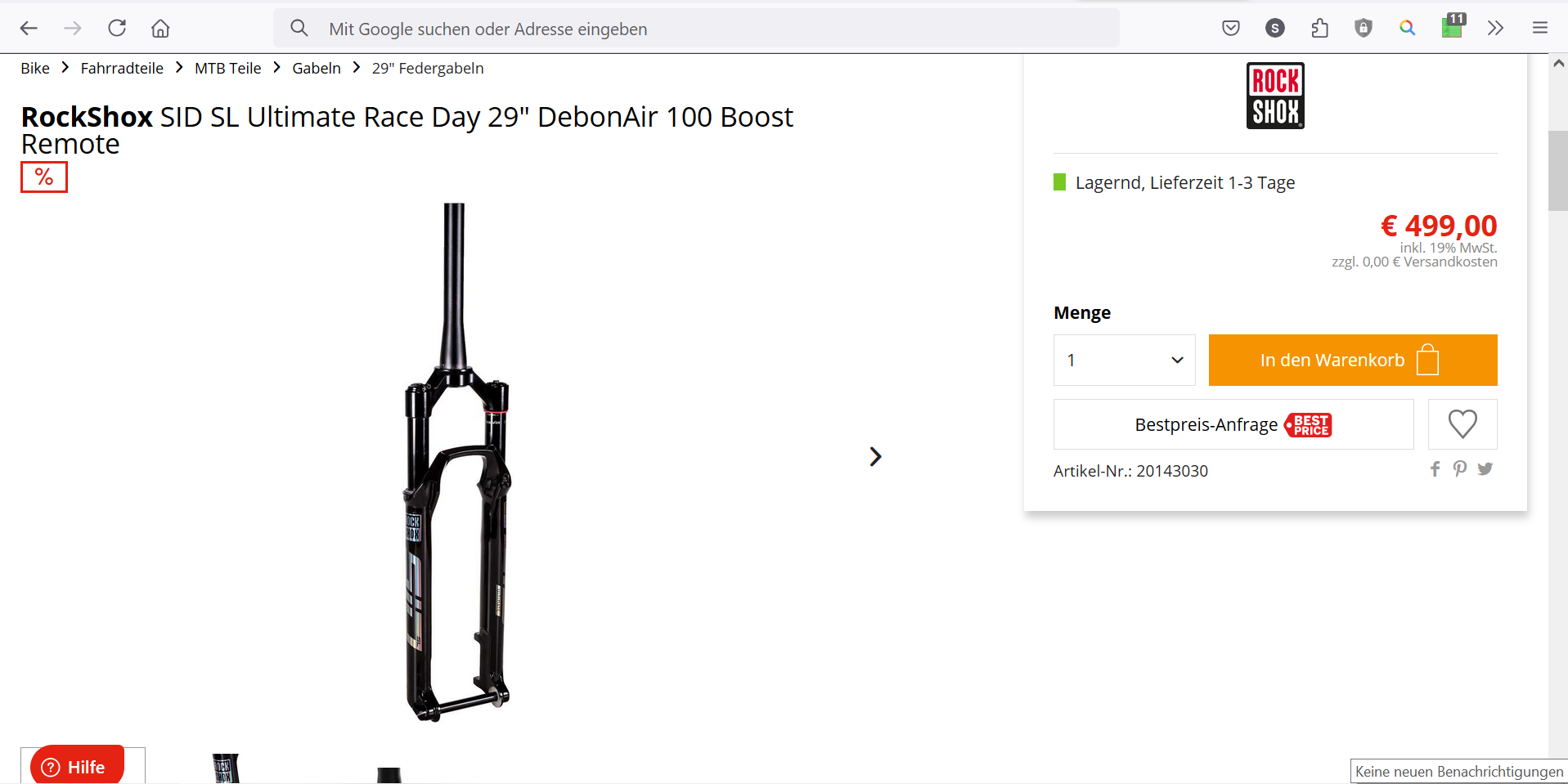Open the extension showing 11 notifications
This screenshot has height=784, width=1568.
[1453, 28]
